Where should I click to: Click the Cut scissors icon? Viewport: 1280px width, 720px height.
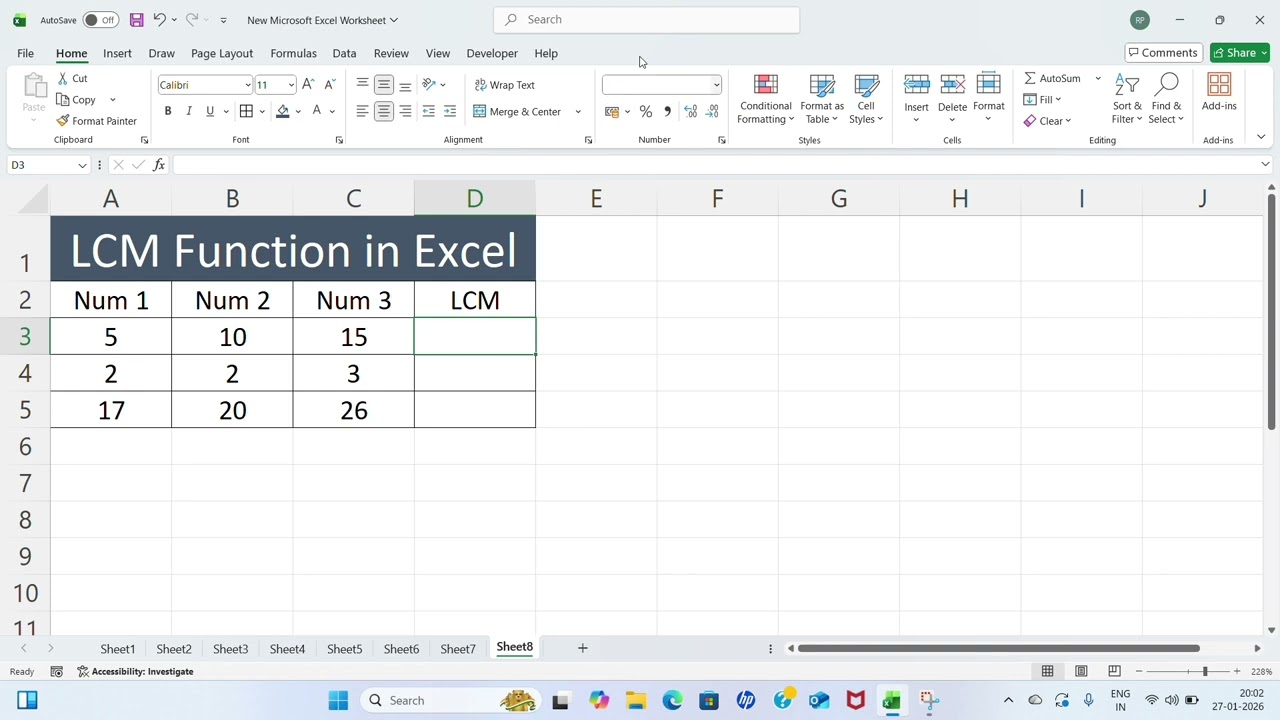63,78
